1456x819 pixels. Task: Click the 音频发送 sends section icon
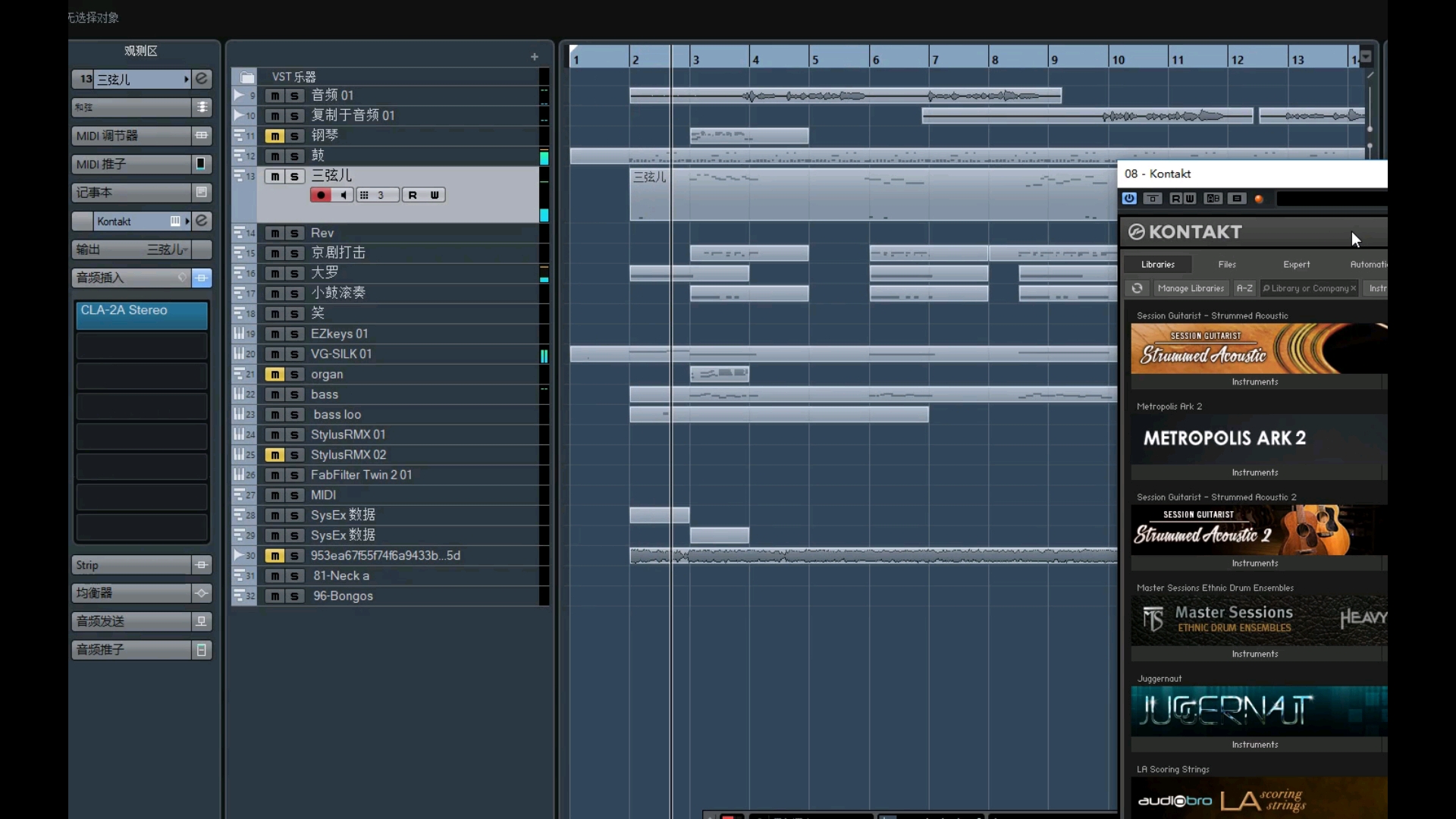pos(202,621)
